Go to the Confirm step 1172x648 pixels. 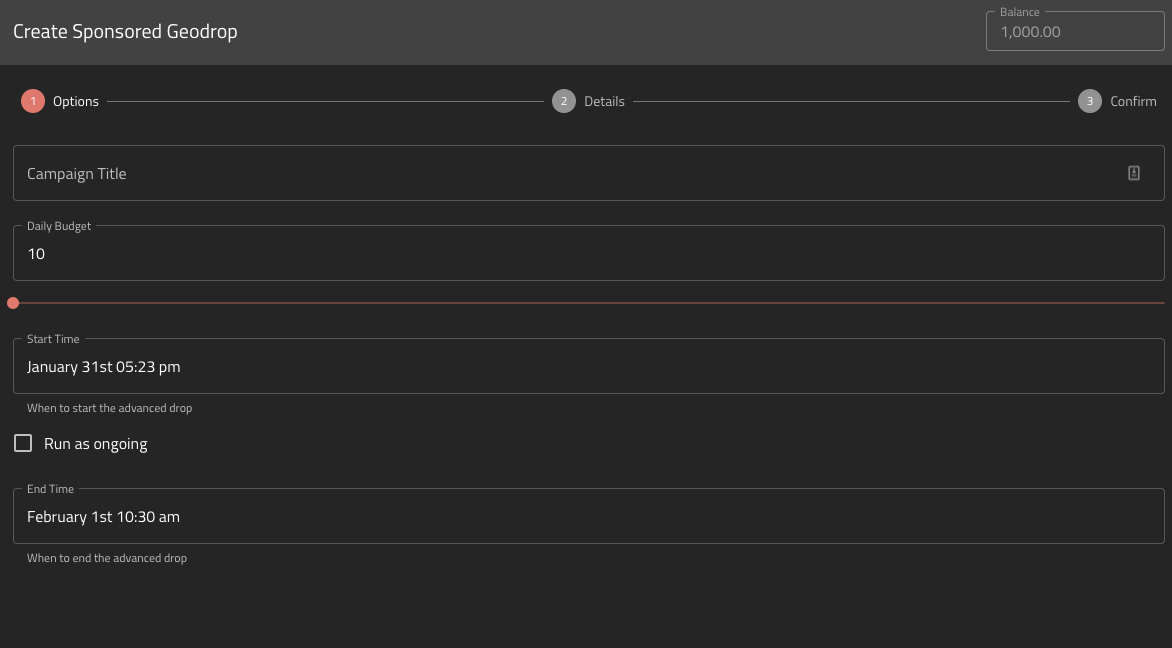click(x=1133, y=101)
